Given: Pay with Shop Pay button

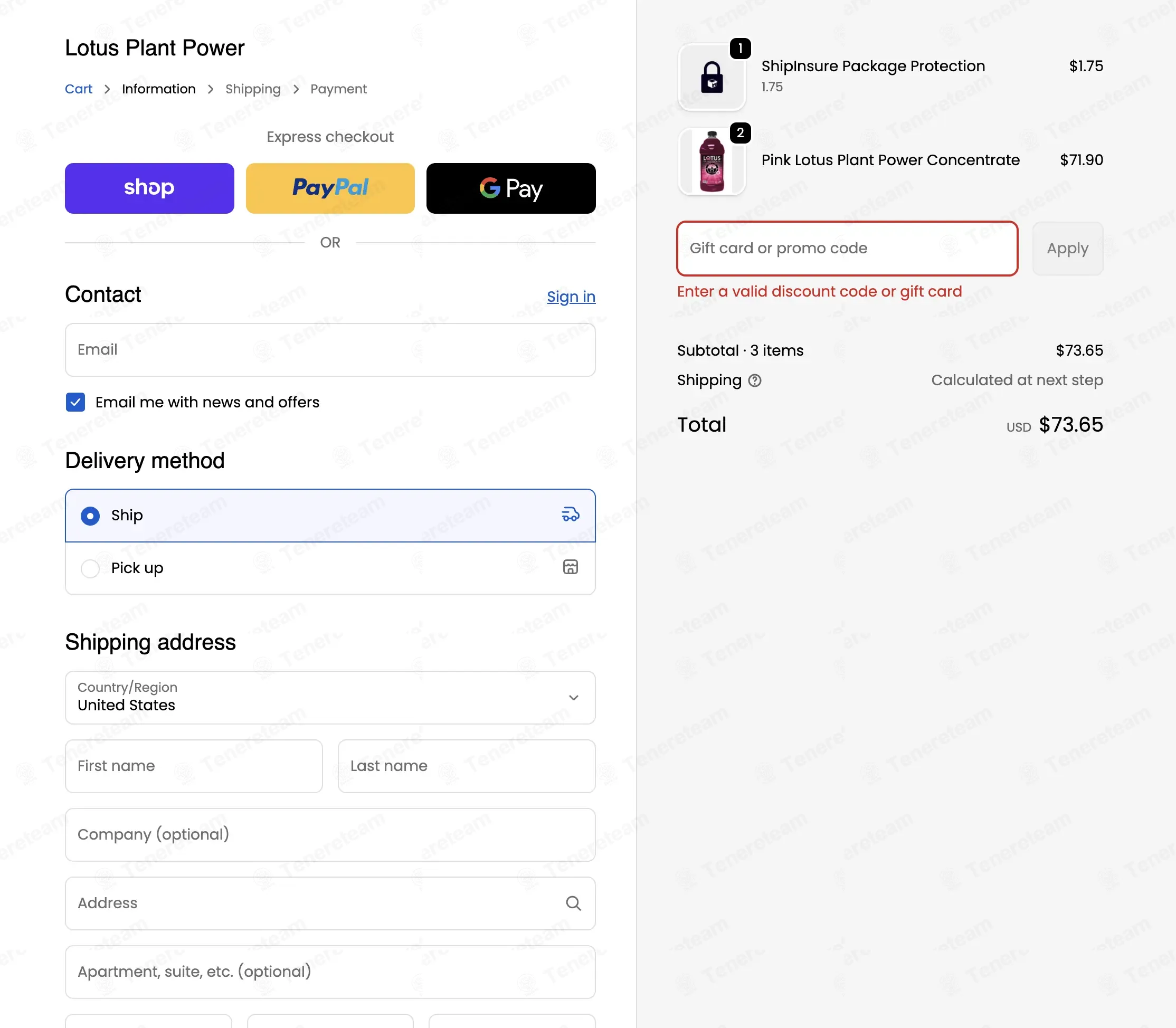Looking at the screenshot, I should pos(149,188).
